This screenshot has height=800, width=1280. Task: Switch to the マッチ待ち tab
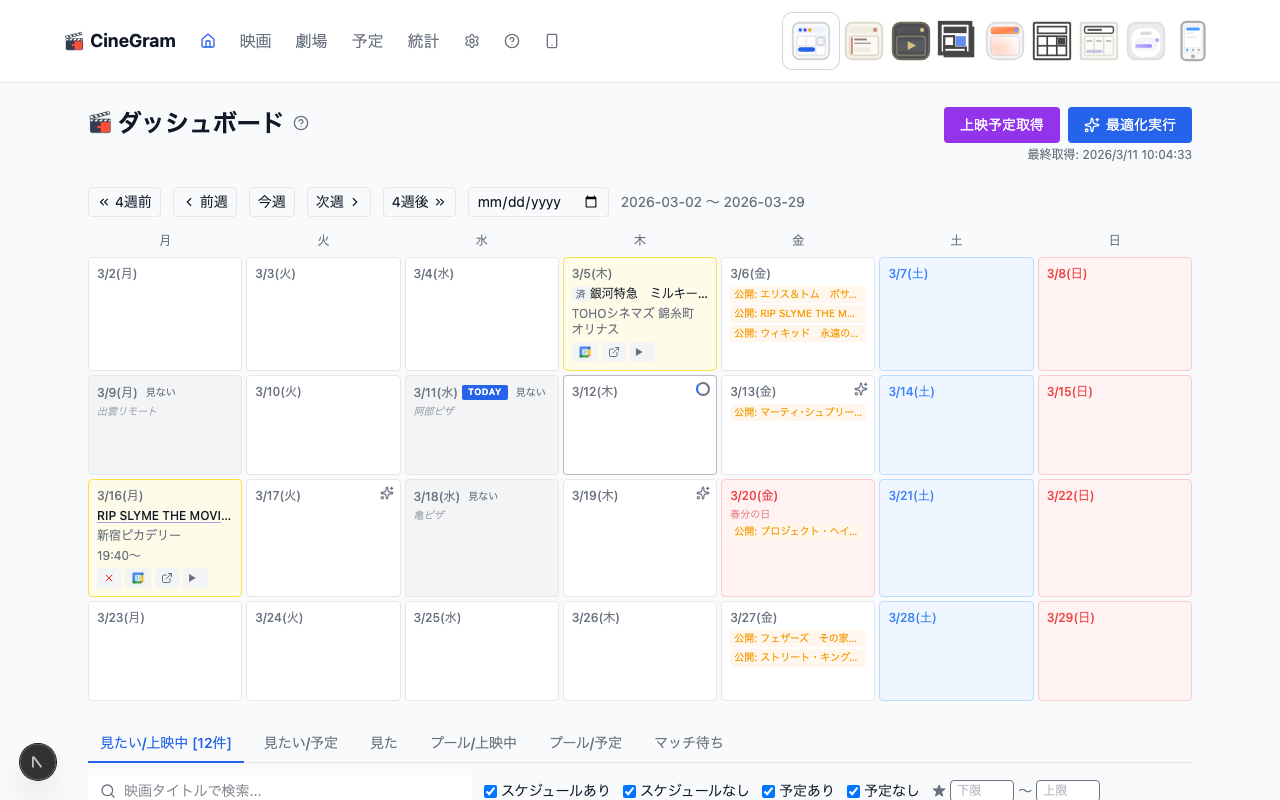tap(689, 743)
